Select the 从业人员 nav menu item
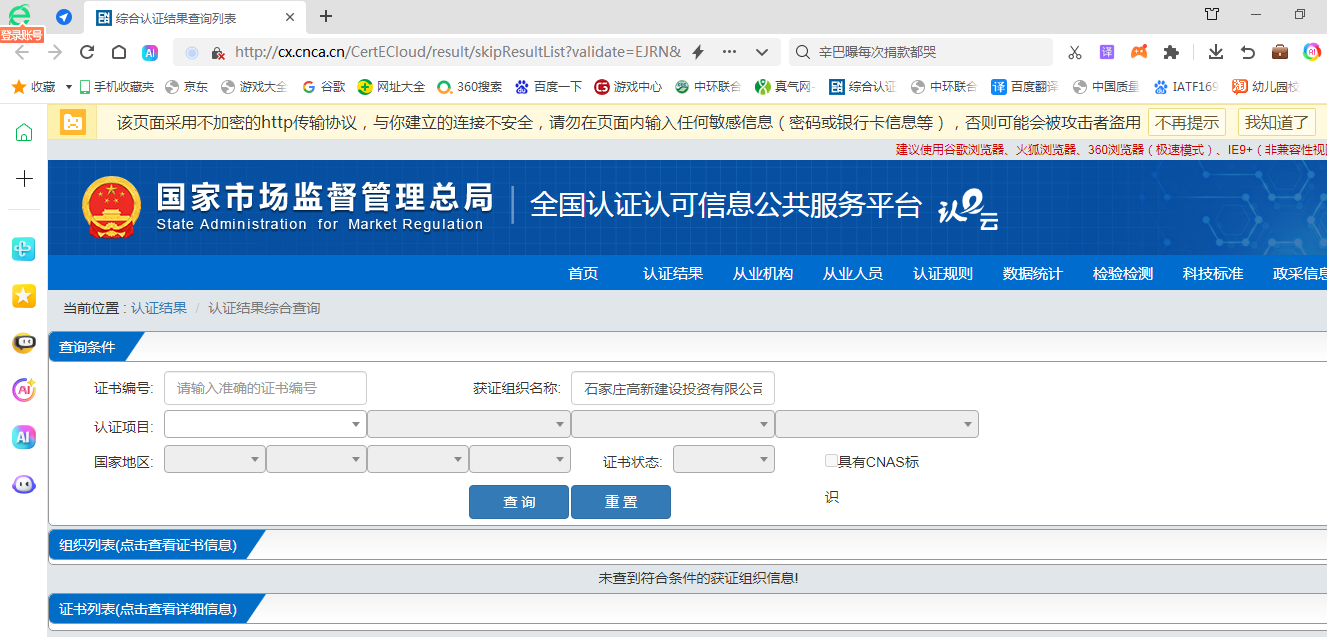The width and height of the screenshot is (1327, 637). pyautogui.click(x=853, y=273)
